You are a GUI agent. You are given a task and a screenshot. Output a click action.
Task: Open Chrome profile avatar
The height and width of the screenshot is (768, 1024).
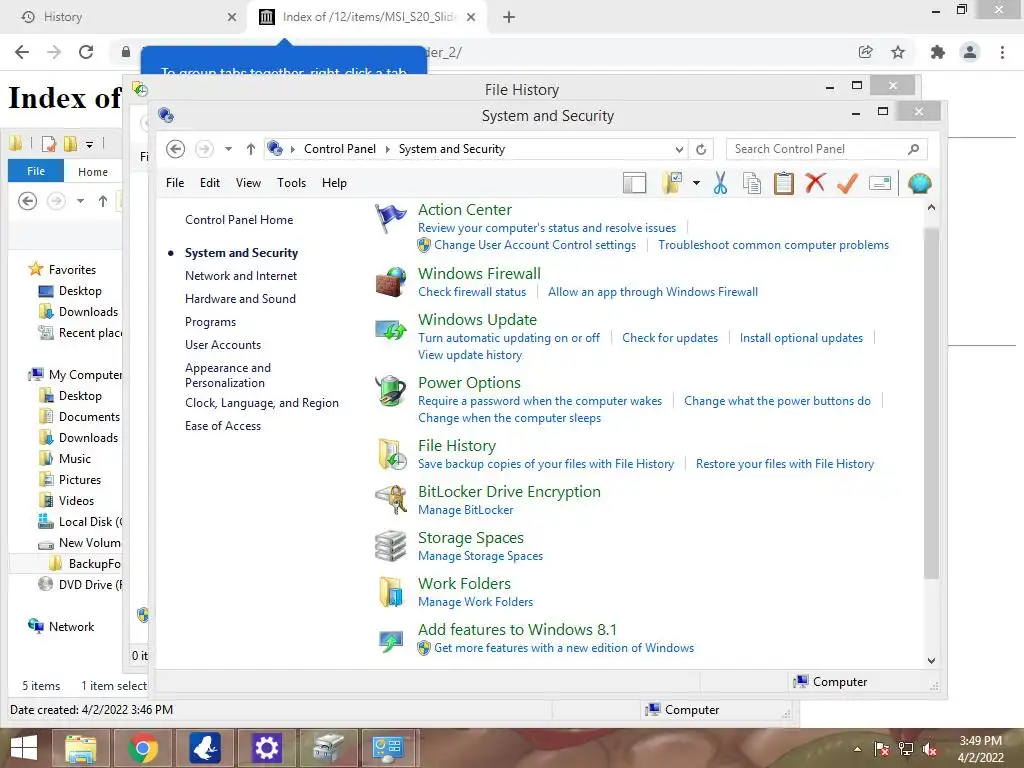coord(970,52)
